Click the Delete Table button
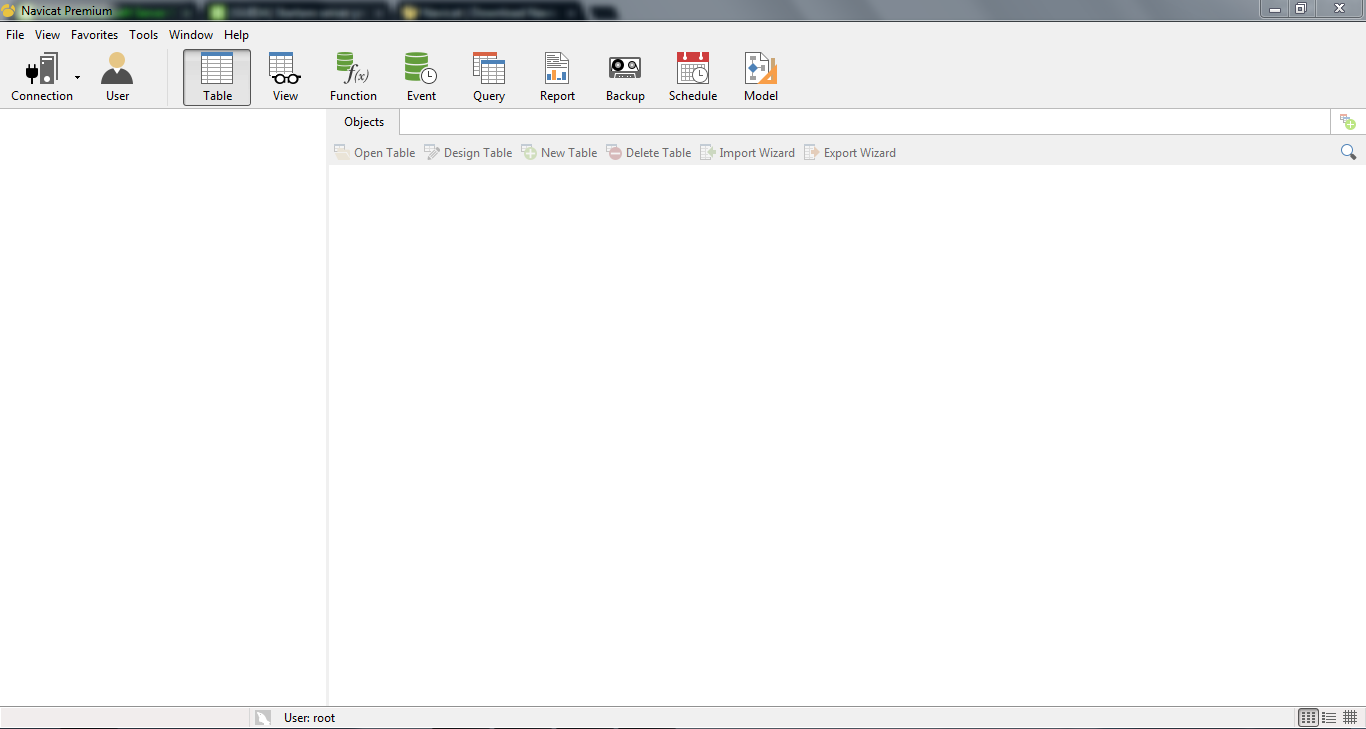The height and width of the screenshot is (729, 1366). point(649,153)
